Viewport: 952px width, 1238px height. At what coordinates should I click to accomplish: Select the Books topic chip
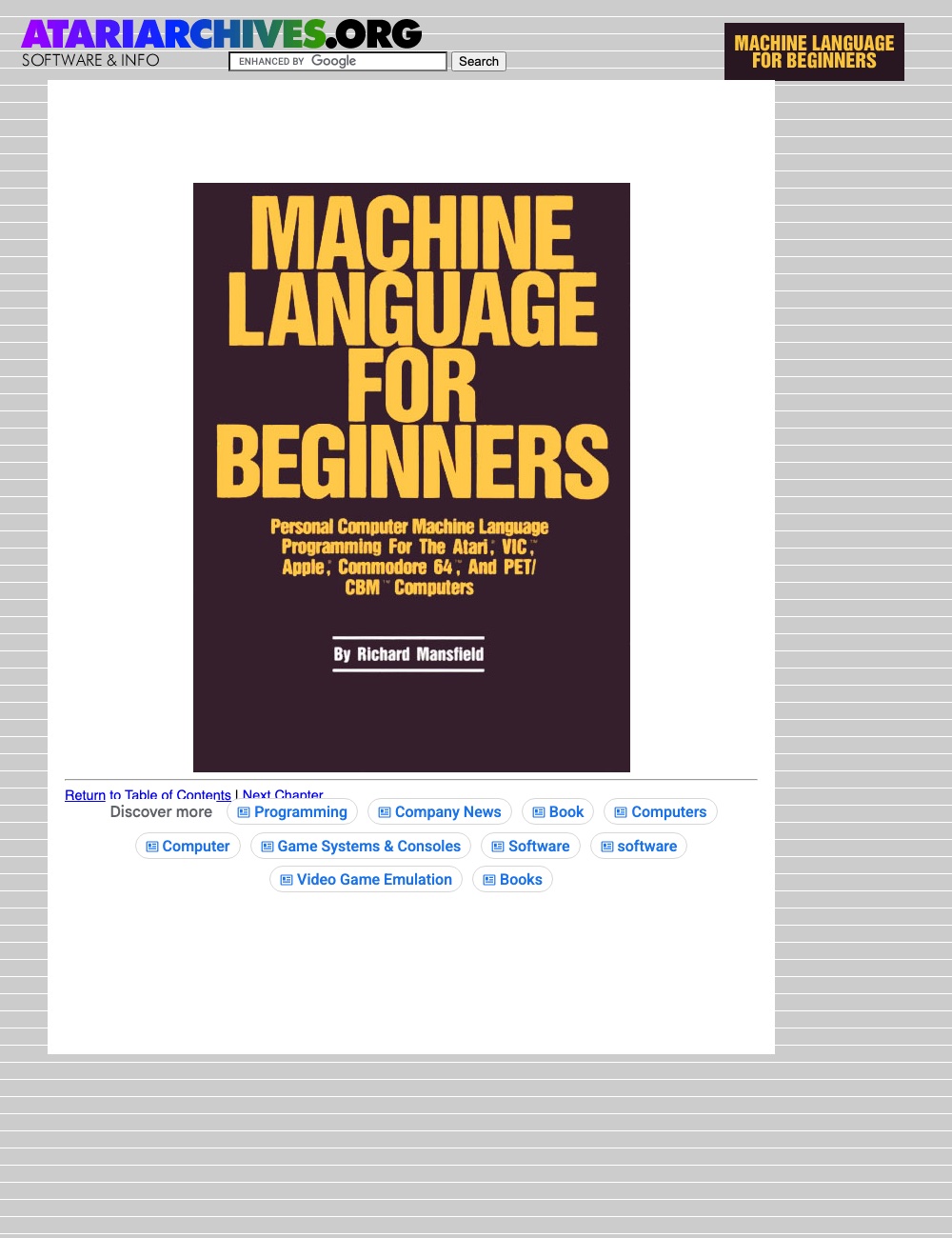[x=512, y=879]
